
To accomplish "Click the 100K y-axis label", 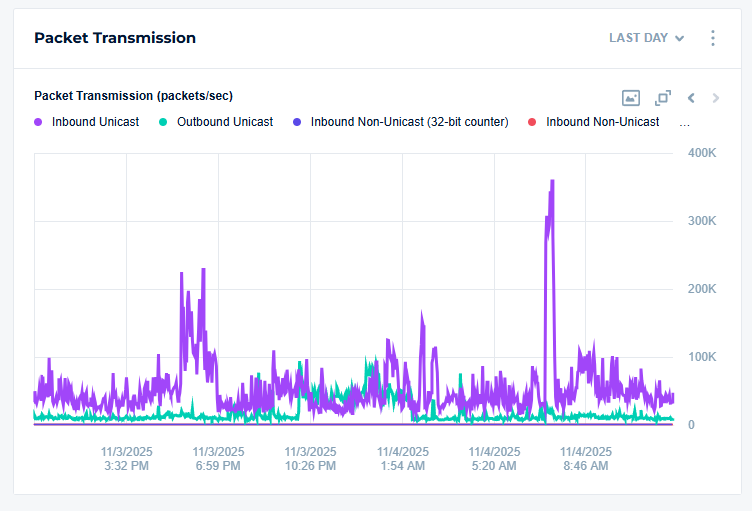I will pyautogui.click(x=702, y=357).
